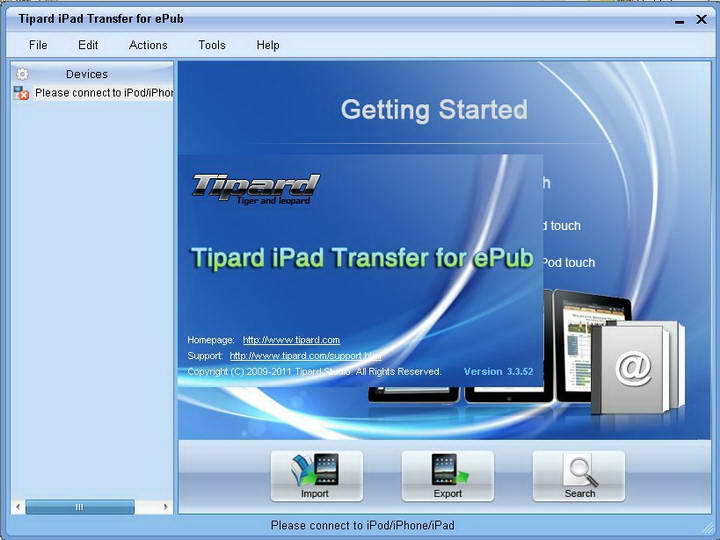The height and width of the screenshot is (540, 720).
Task: Open the Edit menu
Action: (x=88, y=45)
